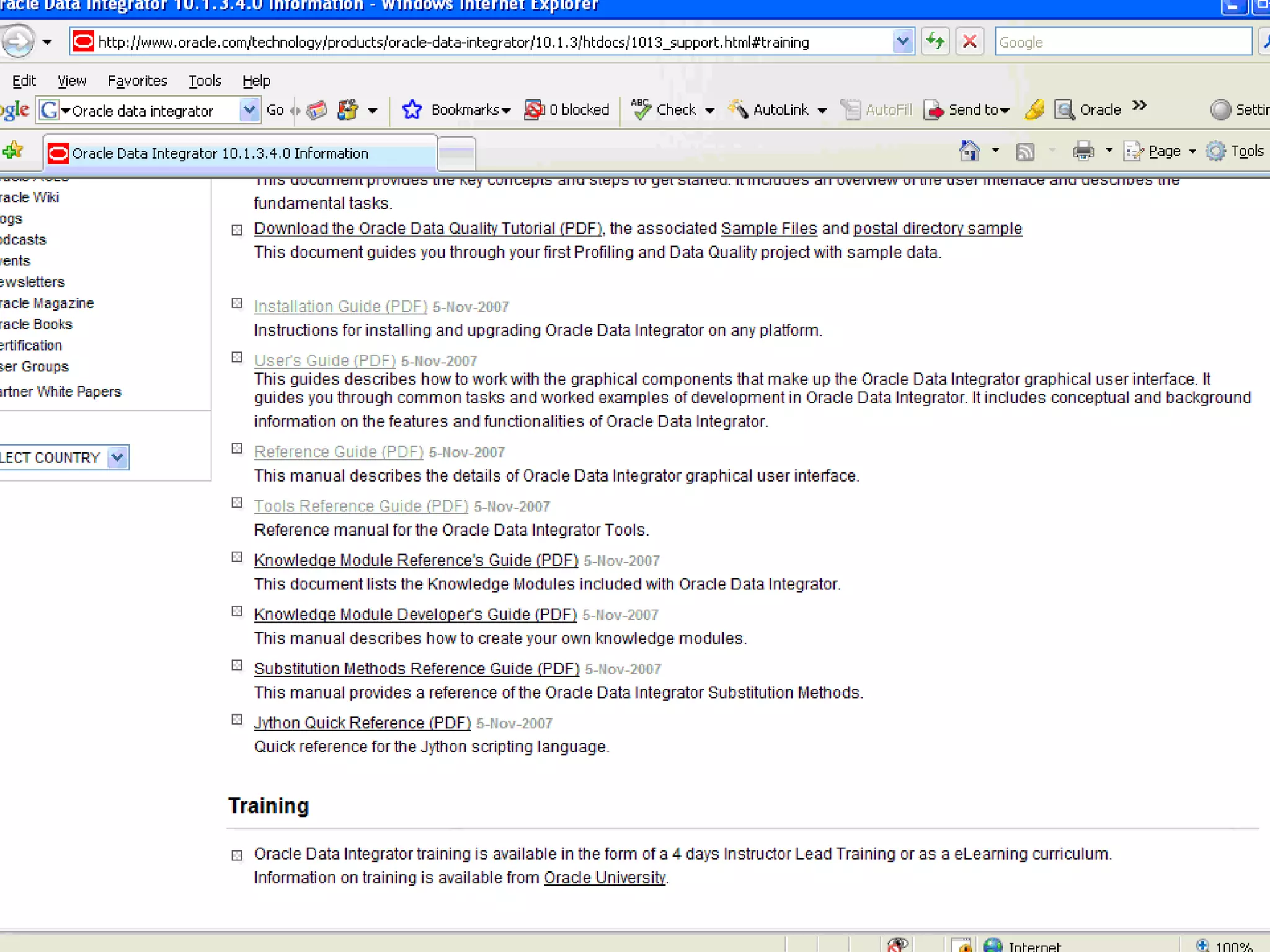Click the status bar zoom level icon

pyautogui.click(x=1202, y=945)
